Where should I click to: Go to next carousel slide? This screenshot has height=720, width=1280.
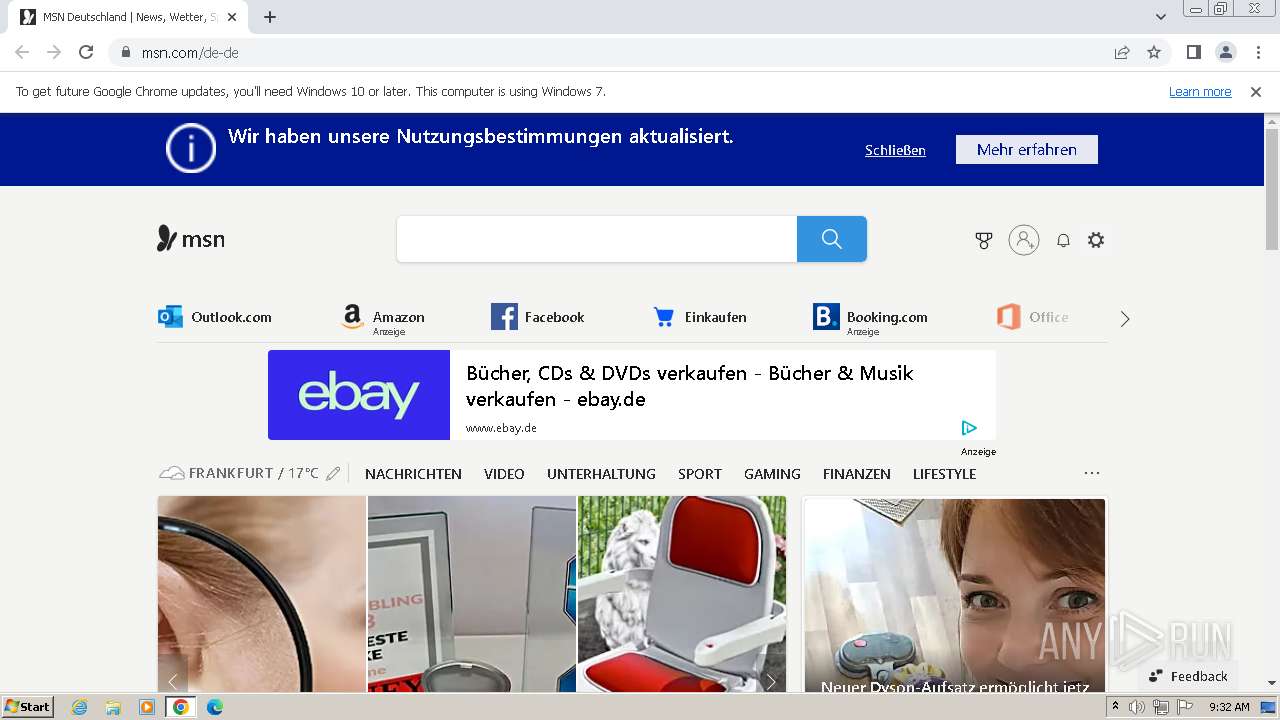[x=771, y=681]
